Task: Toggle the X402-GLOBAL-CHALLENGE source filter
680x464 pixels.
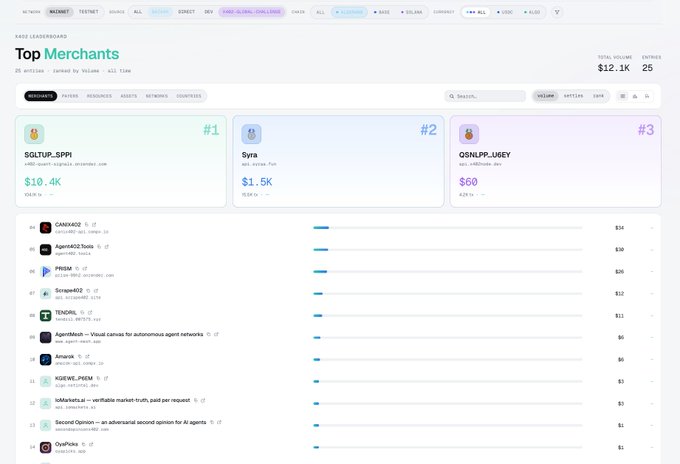Action: (x=252, y=12)
